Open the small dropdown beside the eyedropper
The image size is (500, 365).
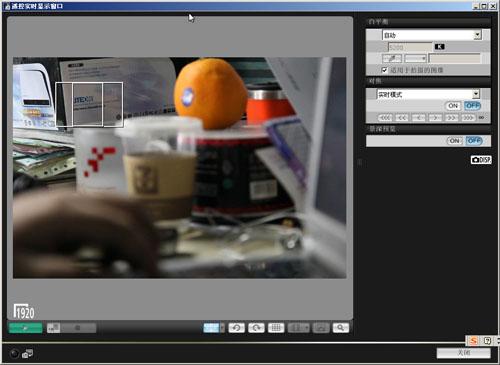click(415, 59)
